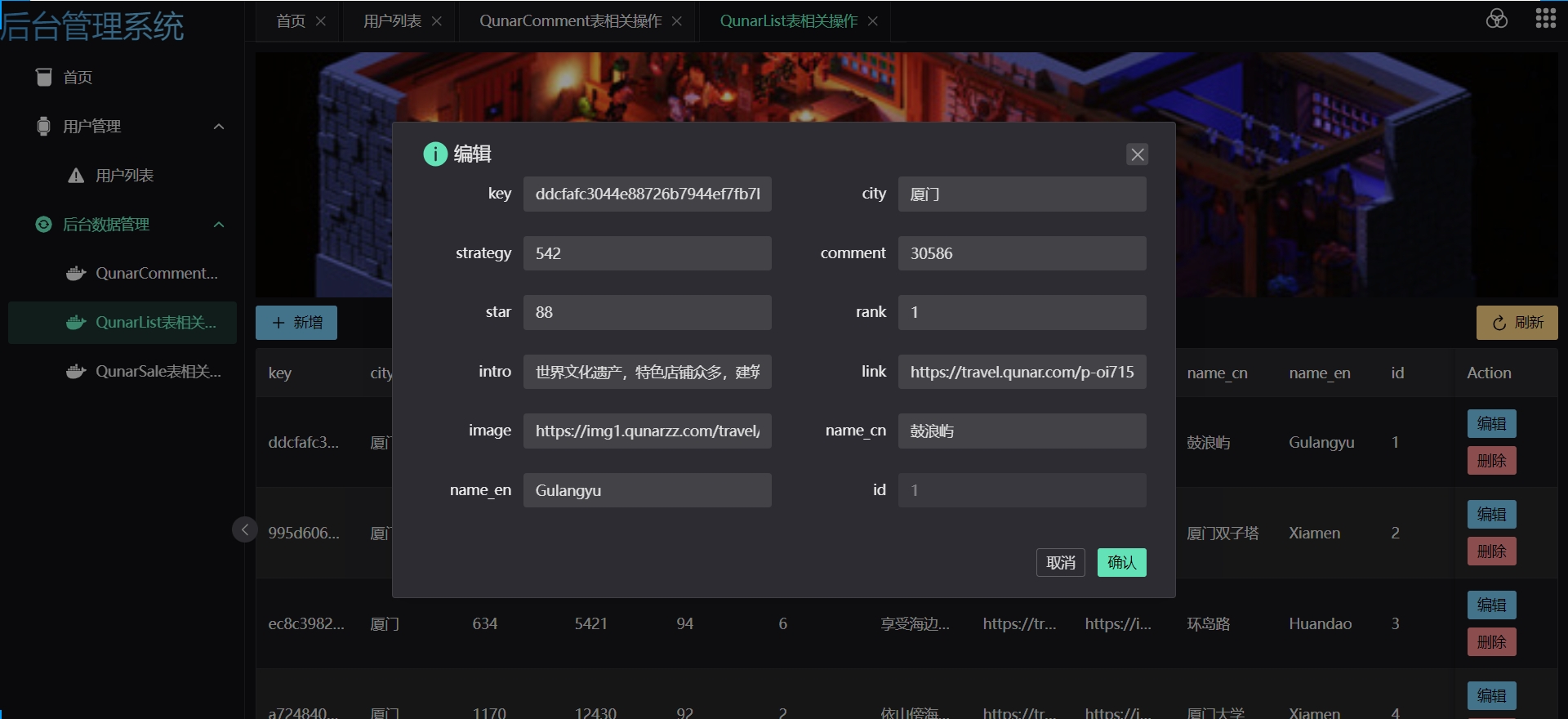Close the QunarList表相关操作 tab
Image resolution: width=1568 pixels, height=719 pixels.
[873, 21]
